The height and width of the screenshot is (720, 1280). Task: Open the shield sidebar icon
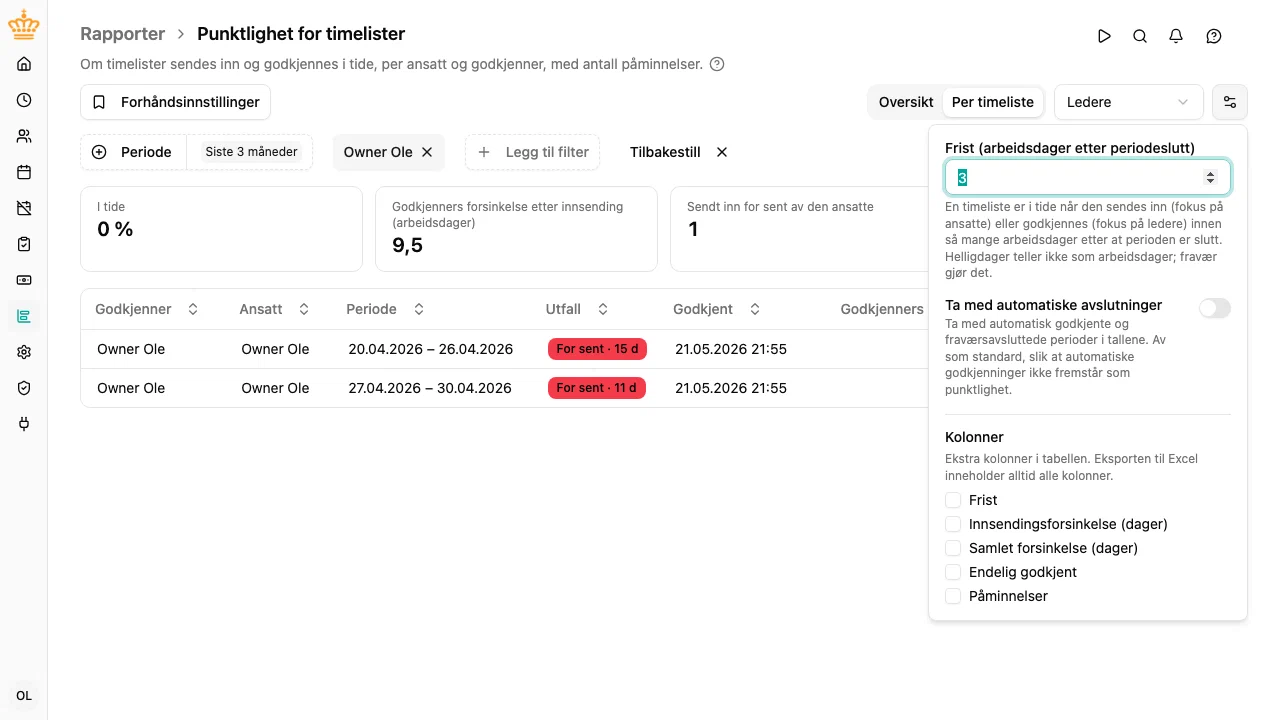click(x=24, y=388)
